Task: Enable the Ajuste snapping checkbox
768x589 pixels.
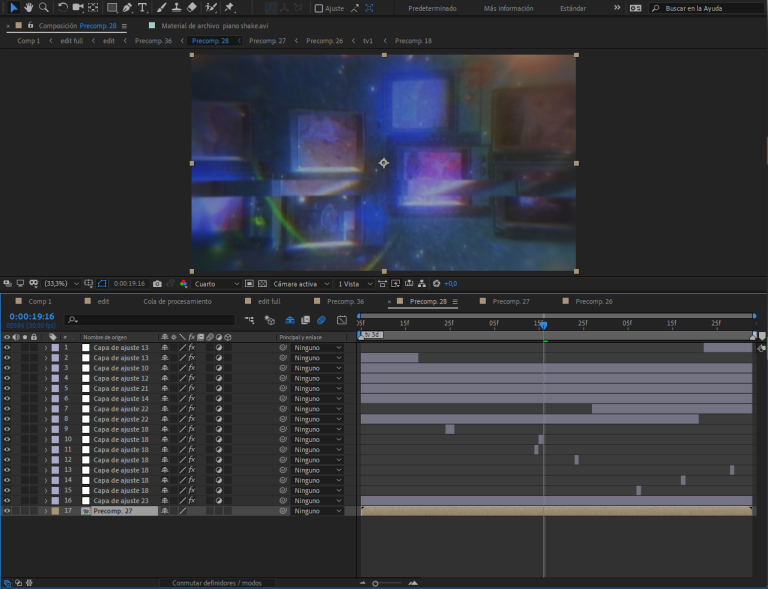Action: 319,8
